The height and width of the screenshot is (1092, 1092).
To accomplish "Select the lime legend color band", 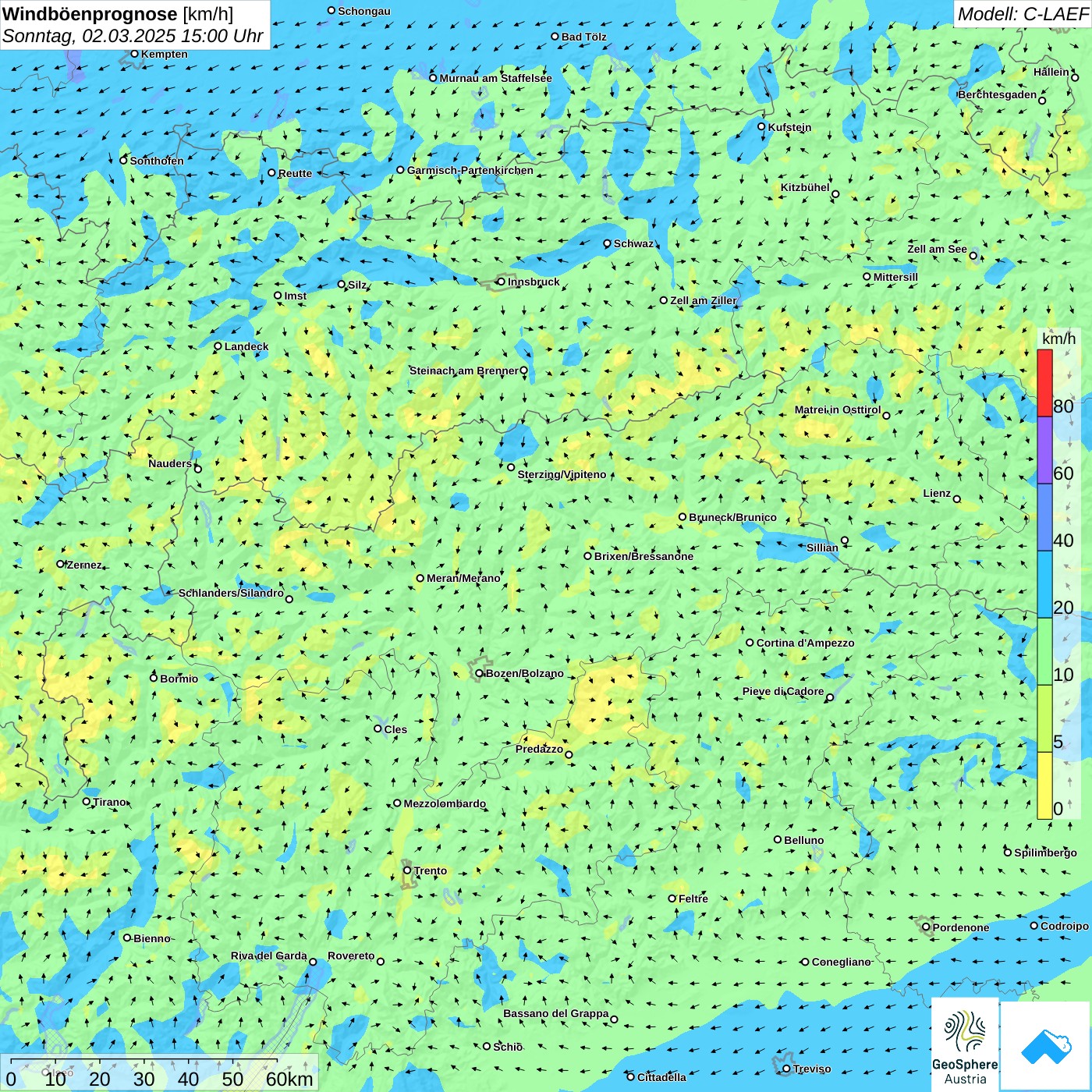I will pyautogui.click(x=1044, y=719).
